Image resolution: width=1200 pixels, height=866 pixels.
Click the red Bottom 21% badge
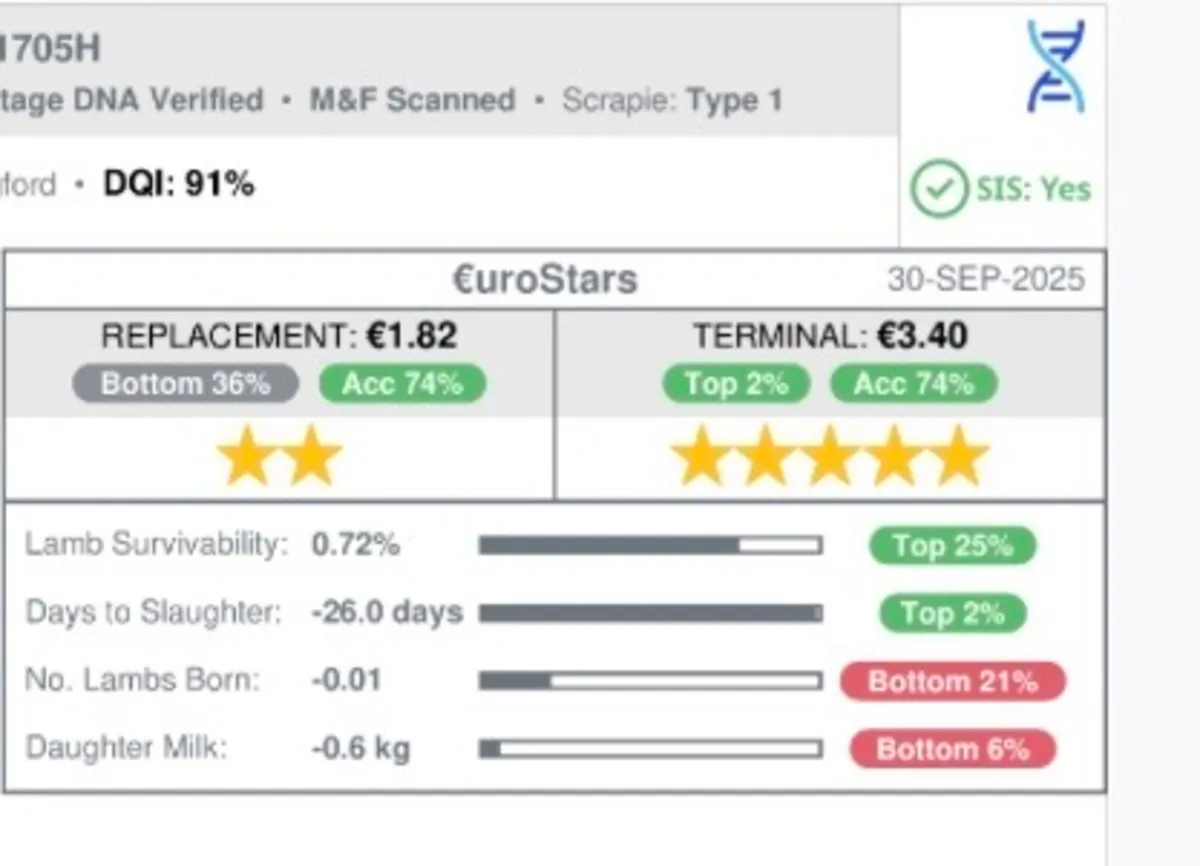(x=952, y=682)
